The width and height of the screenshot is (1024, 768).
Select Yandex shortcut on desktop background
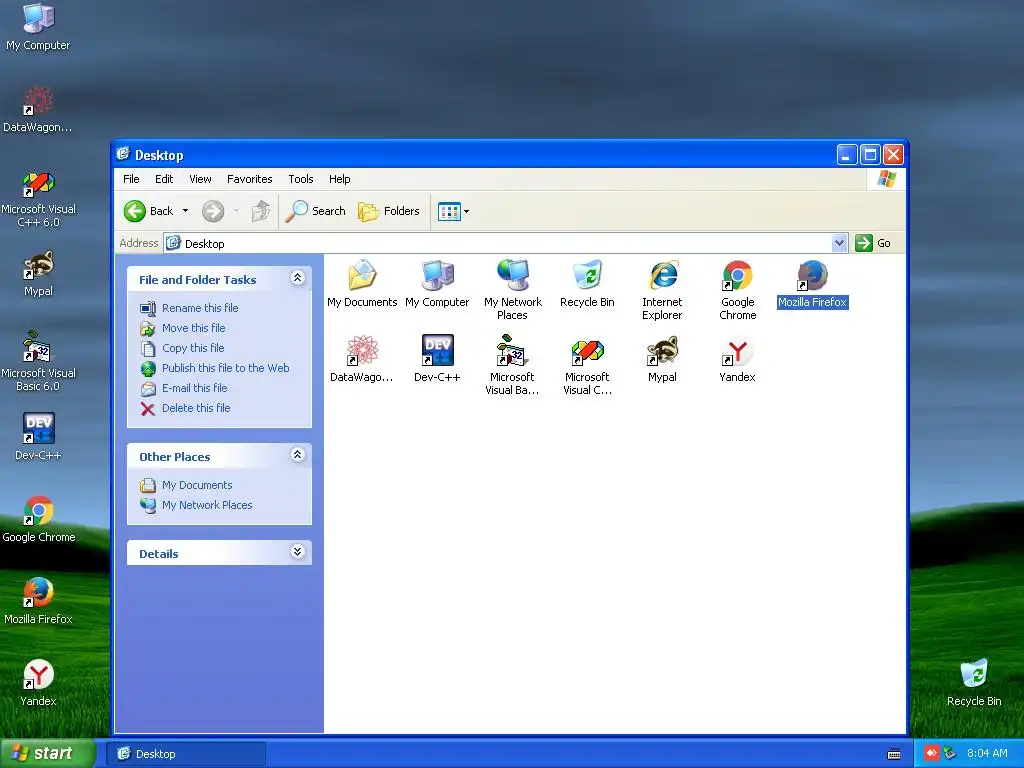(x=38, y=683)
